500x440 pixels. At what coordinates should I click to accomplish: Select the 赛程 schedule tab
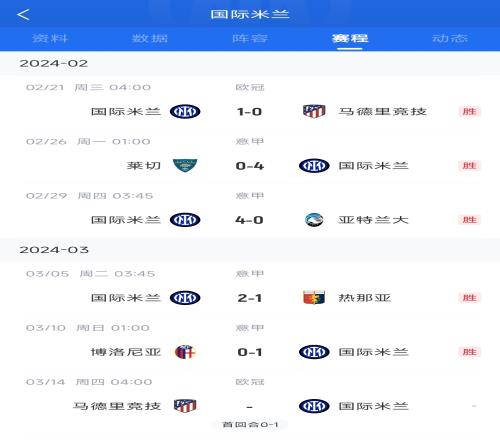pyautogui.click(x=350, y=38)
